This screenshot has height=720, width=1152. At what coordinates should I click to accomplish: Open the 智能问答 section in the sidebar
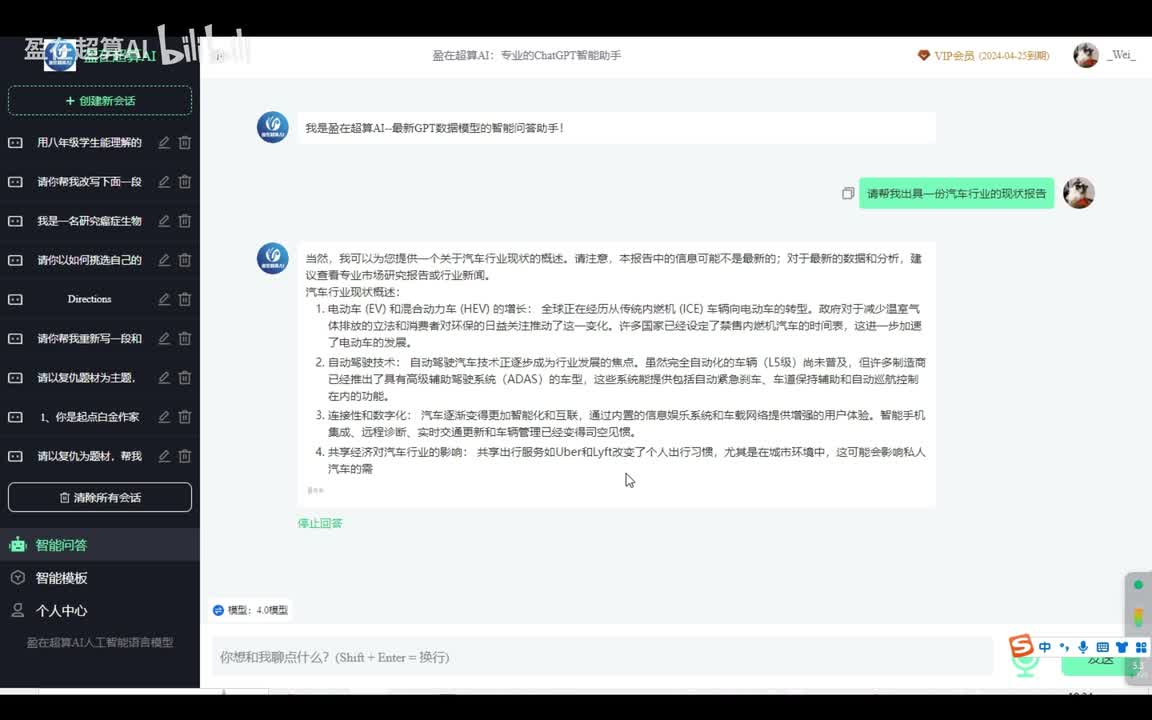point(62,545)
